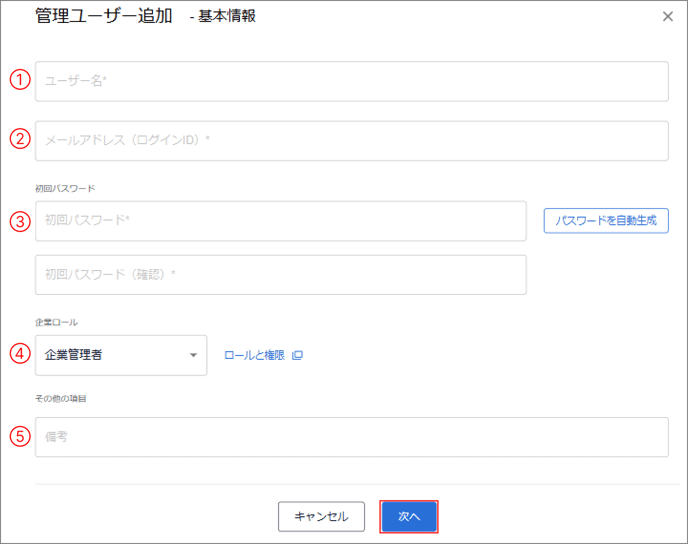Focus the メールアドレス (ログインID) field
This screenshot has width=688, height=544.
[x=351, y=141]
